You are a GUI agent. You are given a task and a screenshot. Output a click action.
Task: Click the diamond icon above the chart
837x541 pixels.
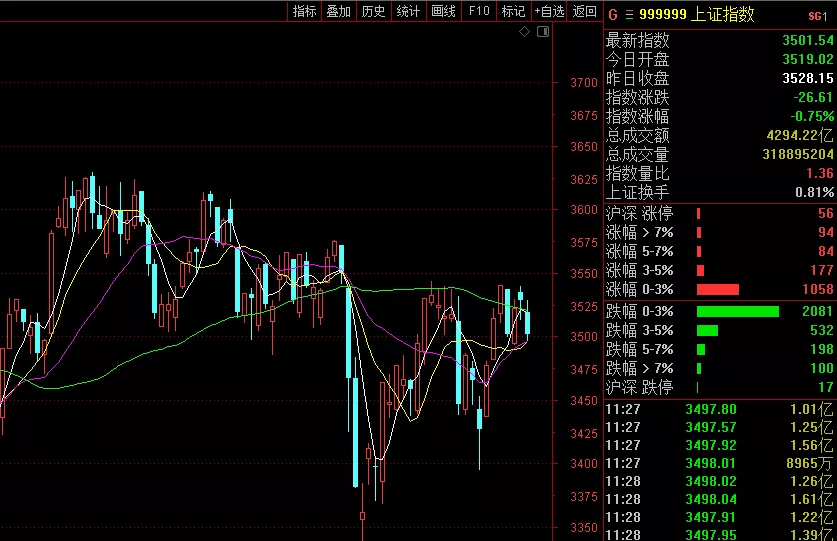524,32
